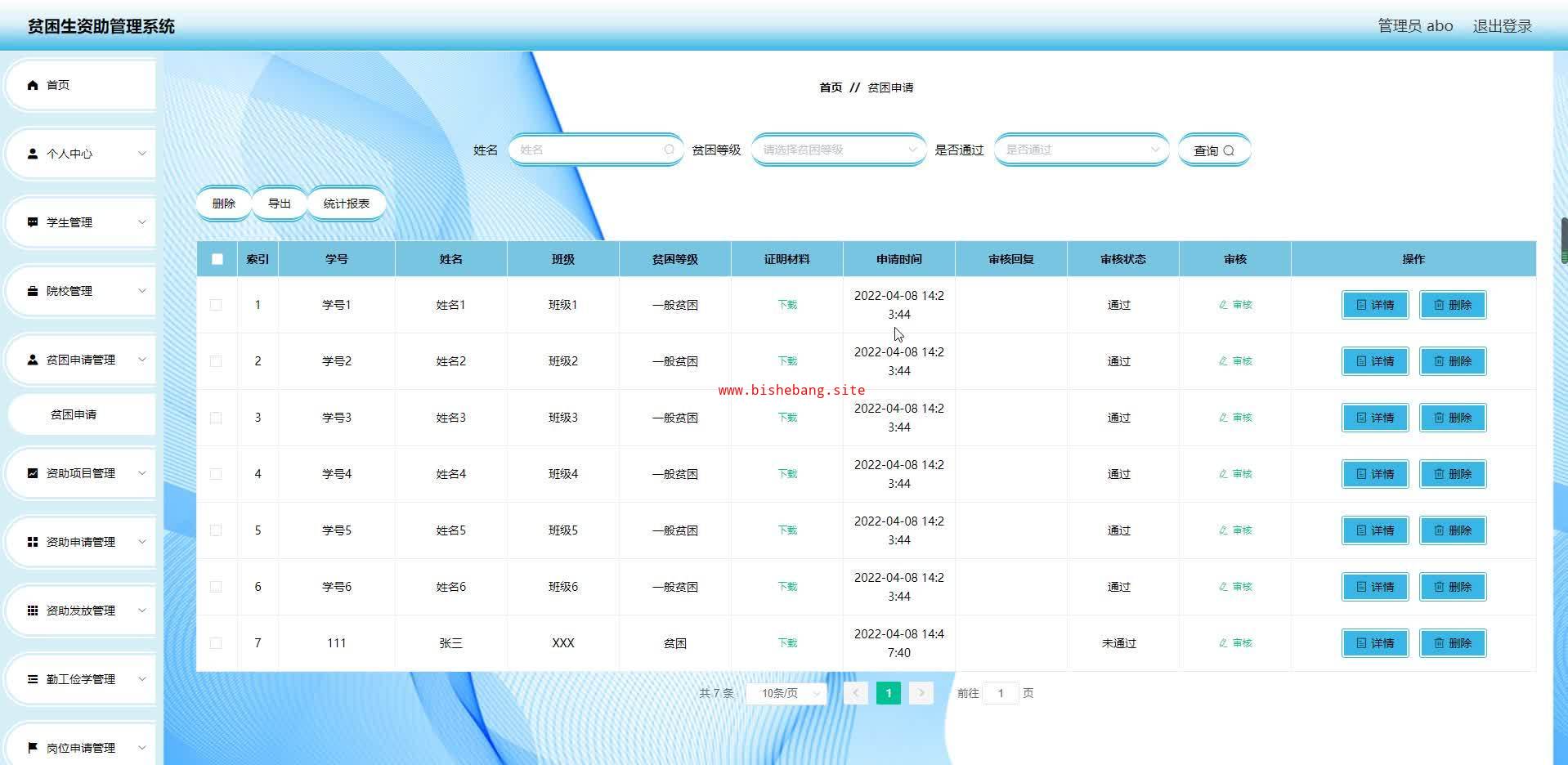Click the 前往 page number input field

(x=1001, y=693)
